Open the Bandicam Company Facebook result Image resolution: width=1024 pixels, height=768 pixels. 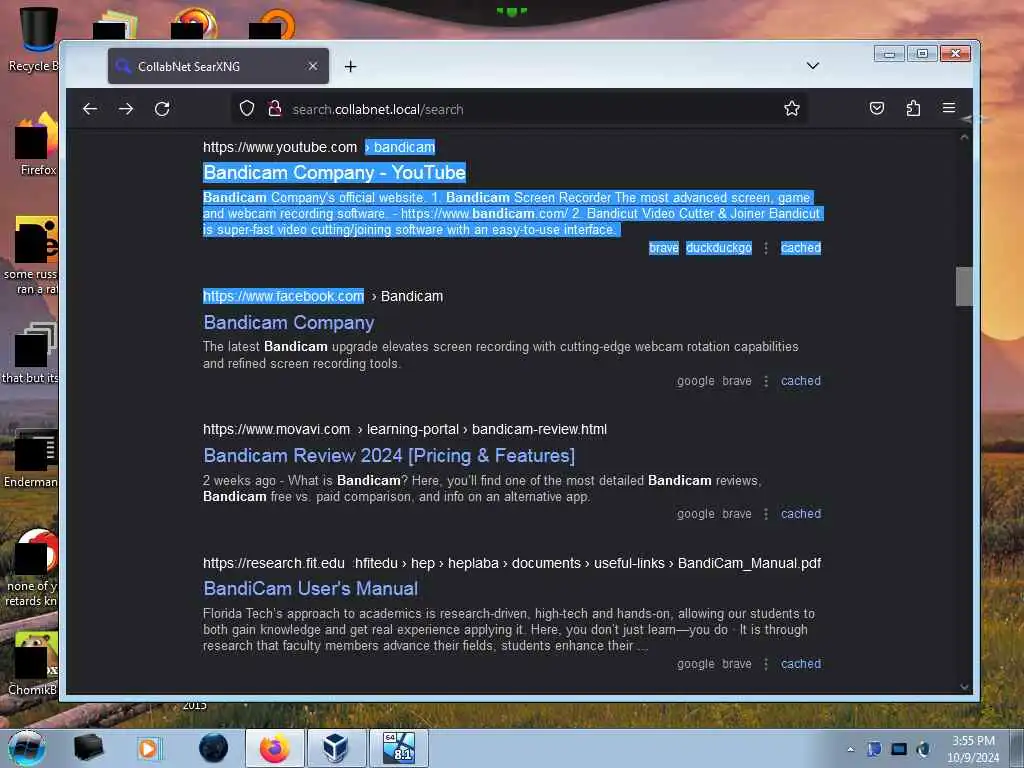coord(289,323)
